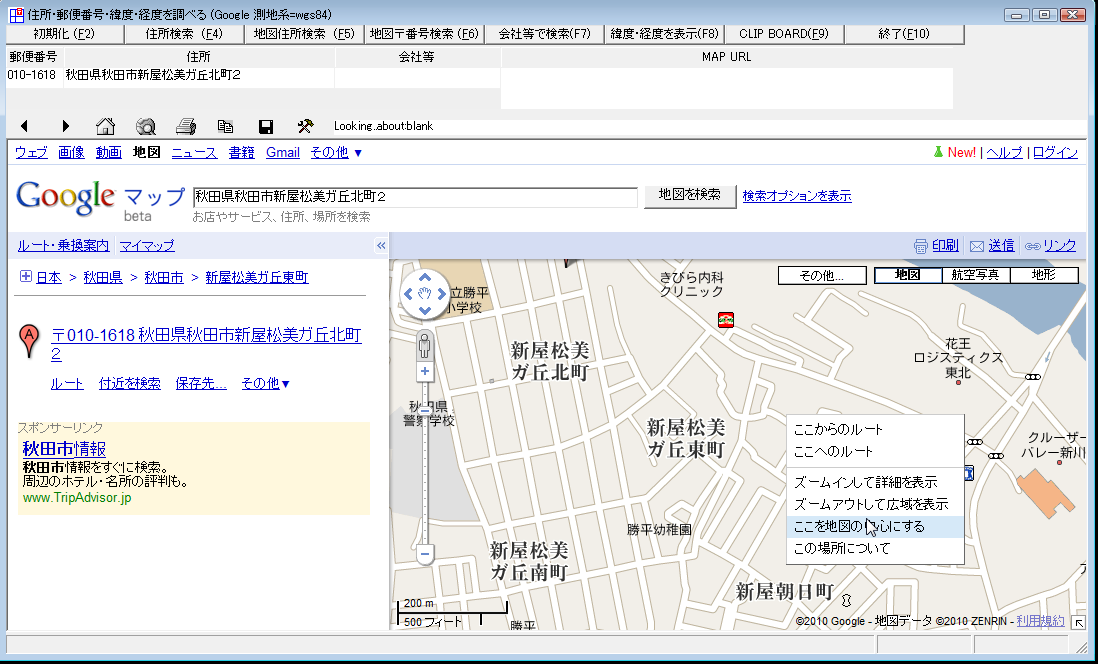1098x664 pixels.
Task: Click the 送信 link above the map
Action: (1001, 246)
